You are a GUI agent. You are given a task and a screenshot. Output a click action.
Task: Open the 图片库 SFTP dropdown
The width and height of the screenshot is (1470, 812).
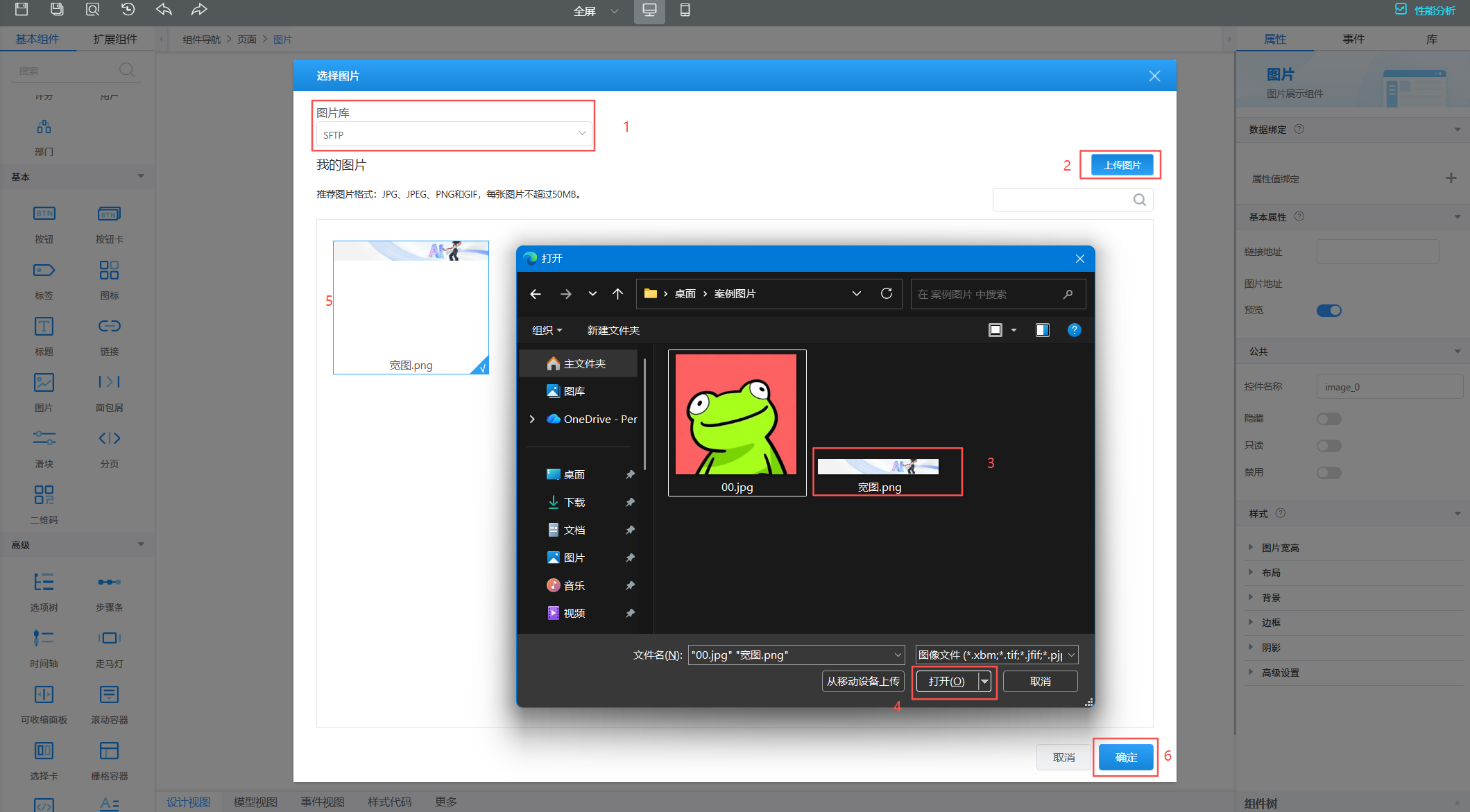click(454, 135)
